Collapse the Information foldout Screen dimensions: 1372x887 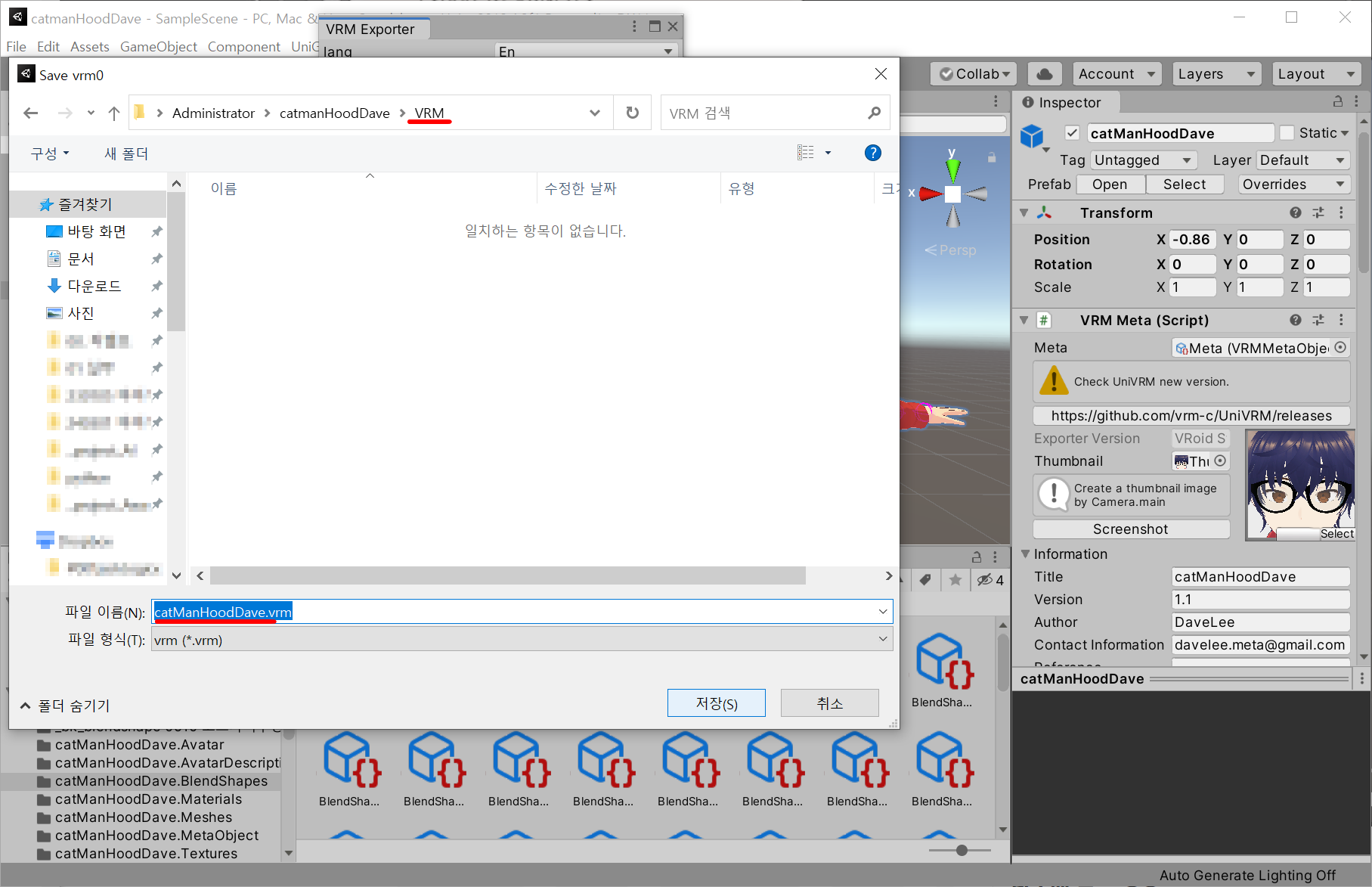pyautogui.click(x=1026, y=554)
